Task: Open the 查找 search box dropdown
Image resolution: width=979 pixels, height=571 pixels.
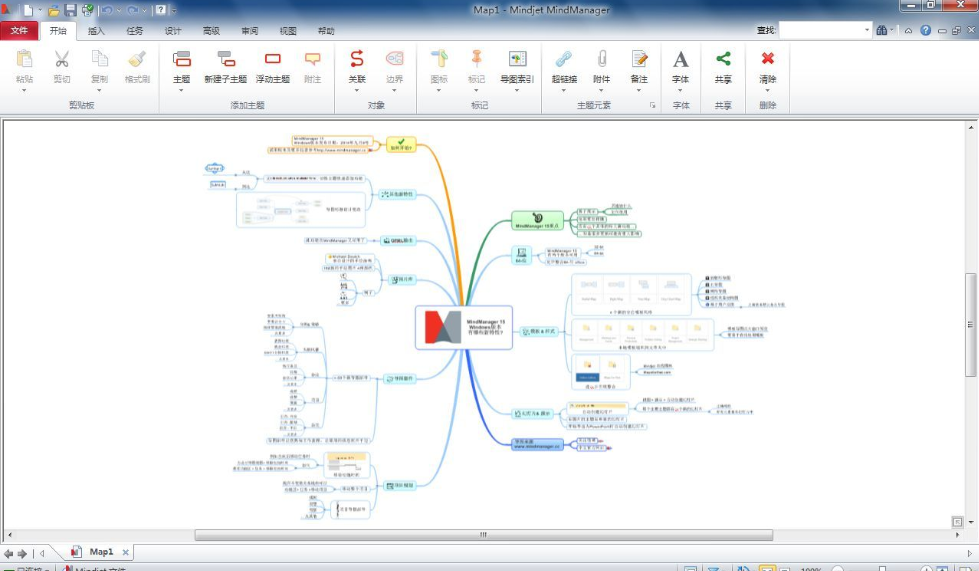Action: click(867, 31)
